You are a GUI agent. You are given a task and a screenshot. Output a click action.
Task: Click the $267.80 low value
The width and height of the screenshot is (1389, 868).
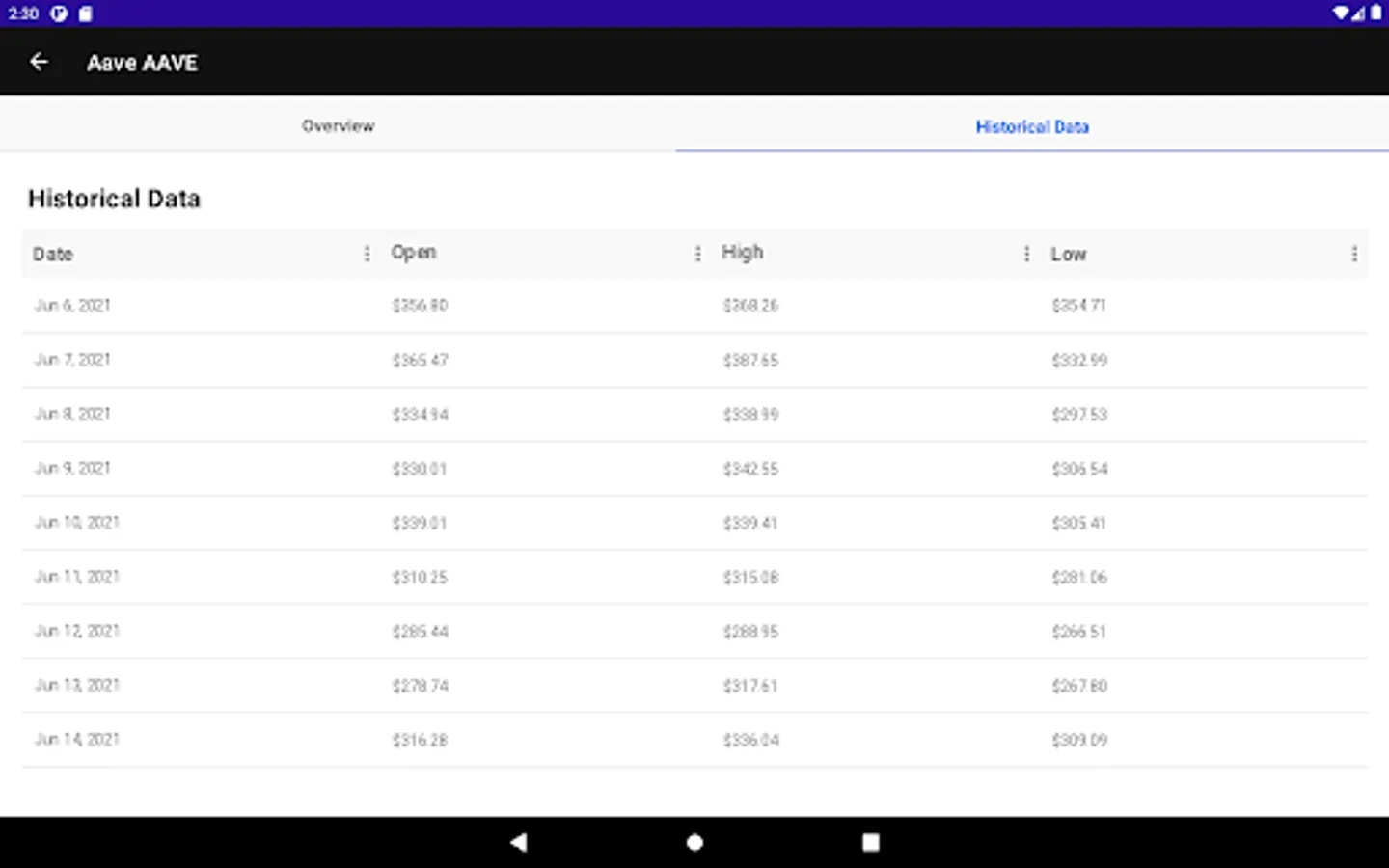point(1079,686)
